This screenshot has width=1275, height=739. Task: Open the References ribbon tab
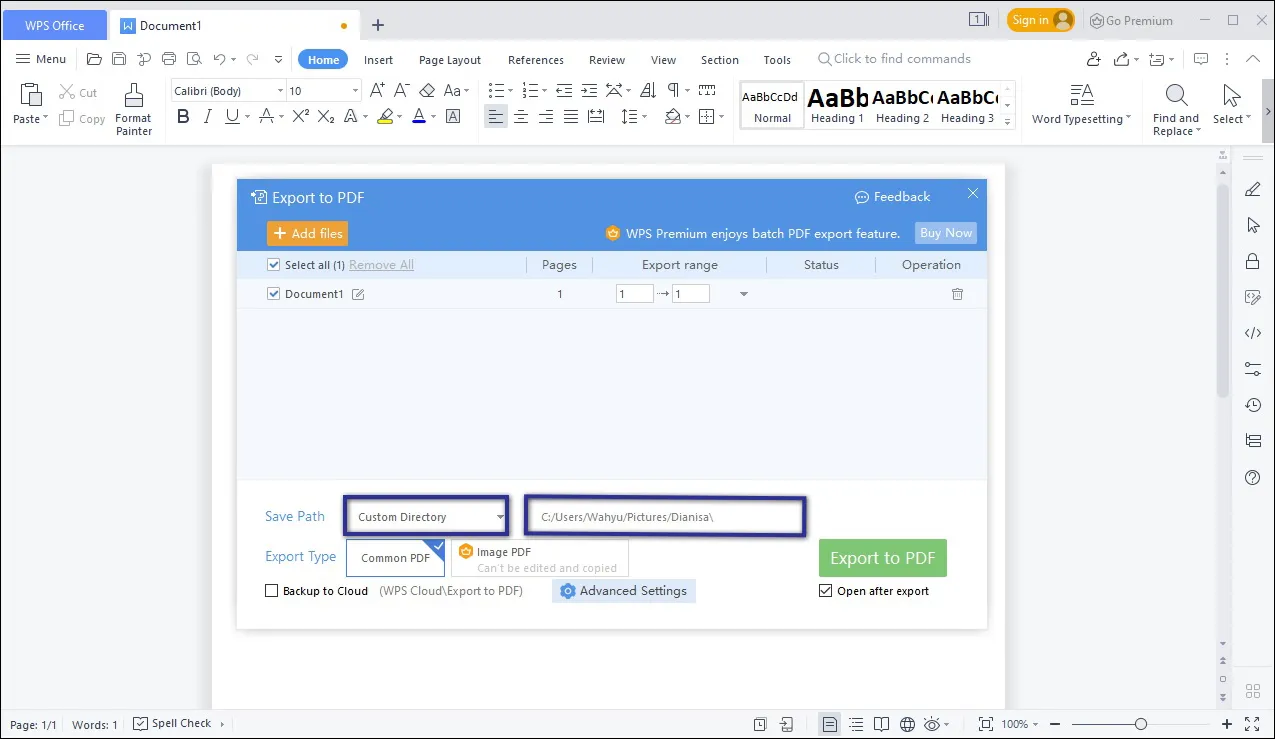click(535, 60)
